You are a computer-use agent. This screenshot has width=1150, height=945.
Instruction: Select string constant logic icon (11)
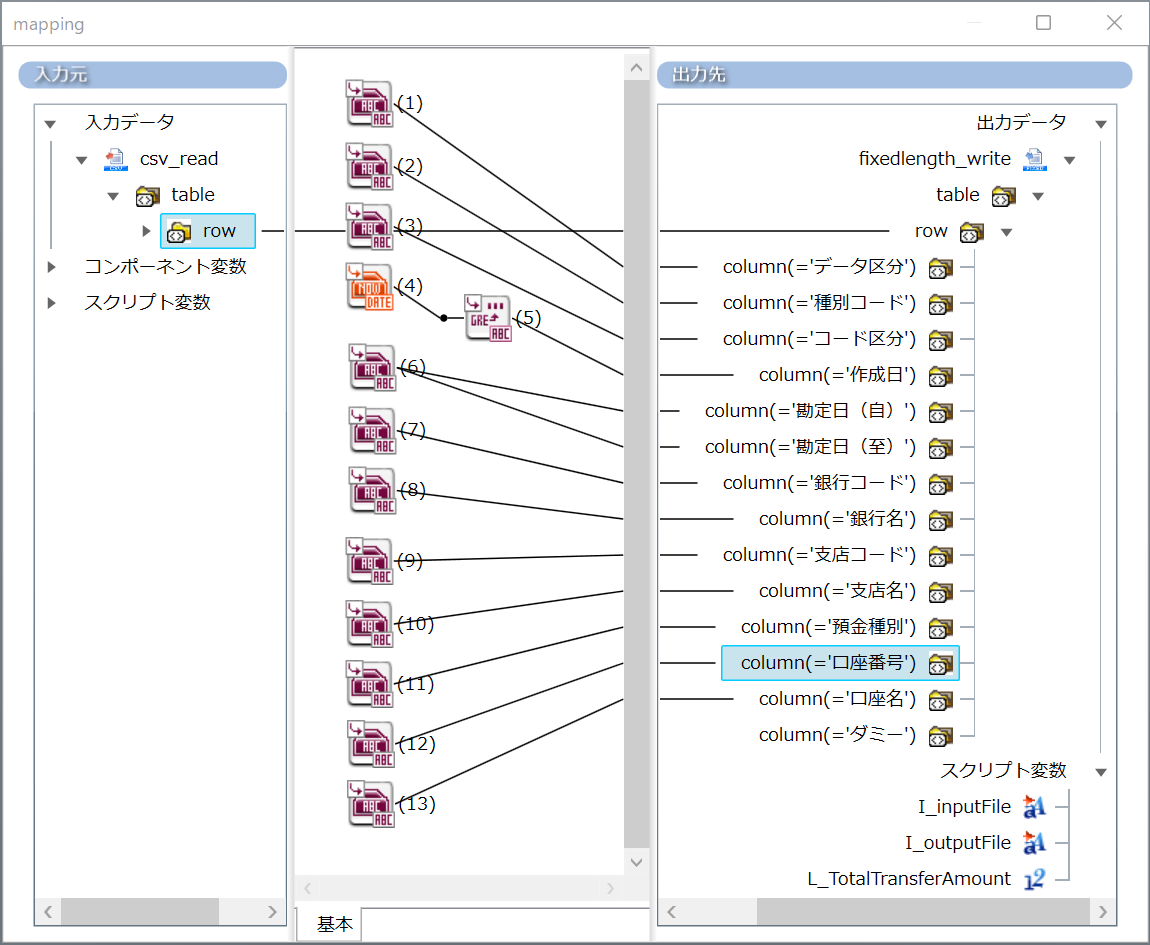[x=369, y=685]
